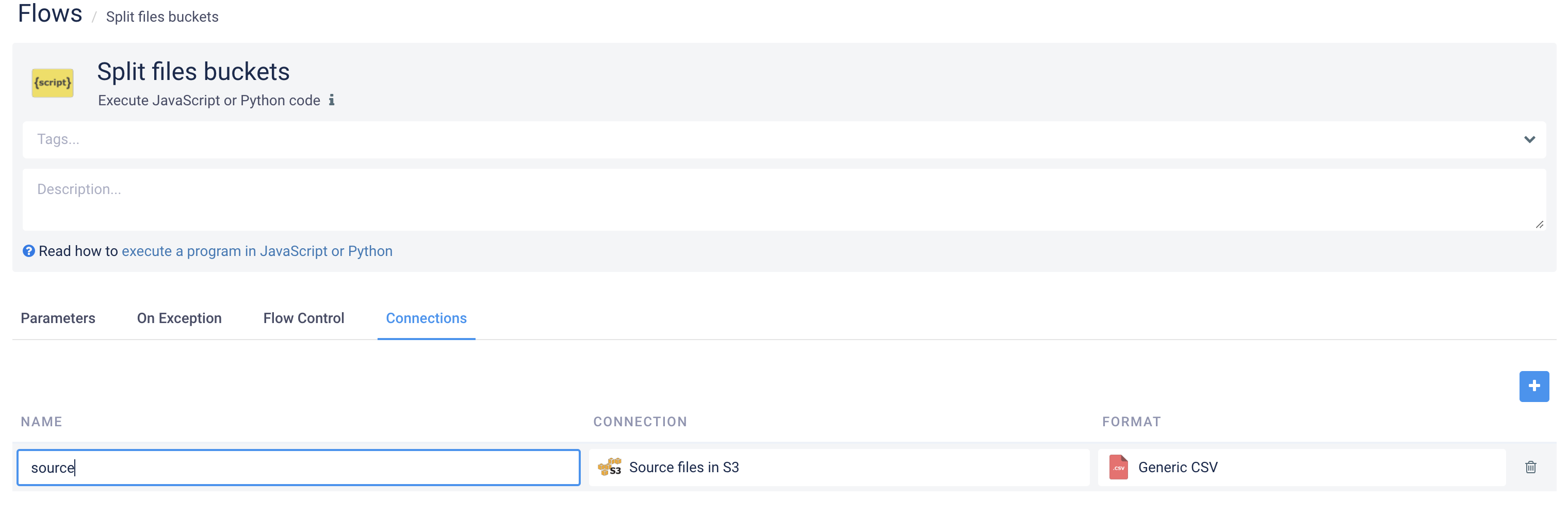Delete the source connection with trash icon

click(x=1530, y=467)
